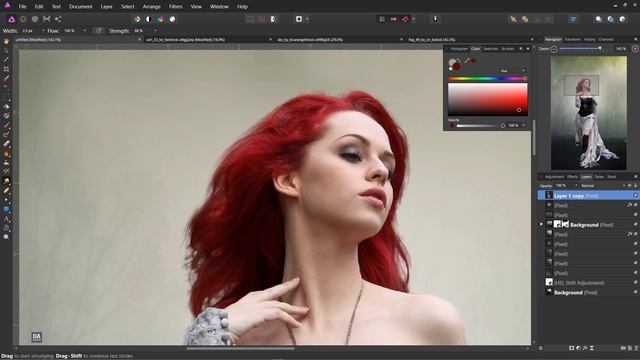Select the Crop tool in tools panel
Image resolution: width=640 pixels, height=360 pixels.
[x=6, y=69]
